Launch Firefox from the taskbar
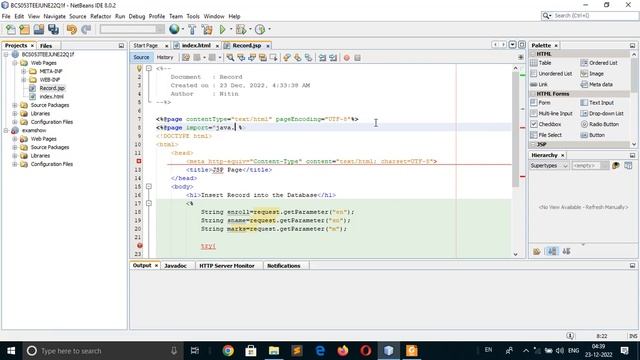 [x=343, y=351]
